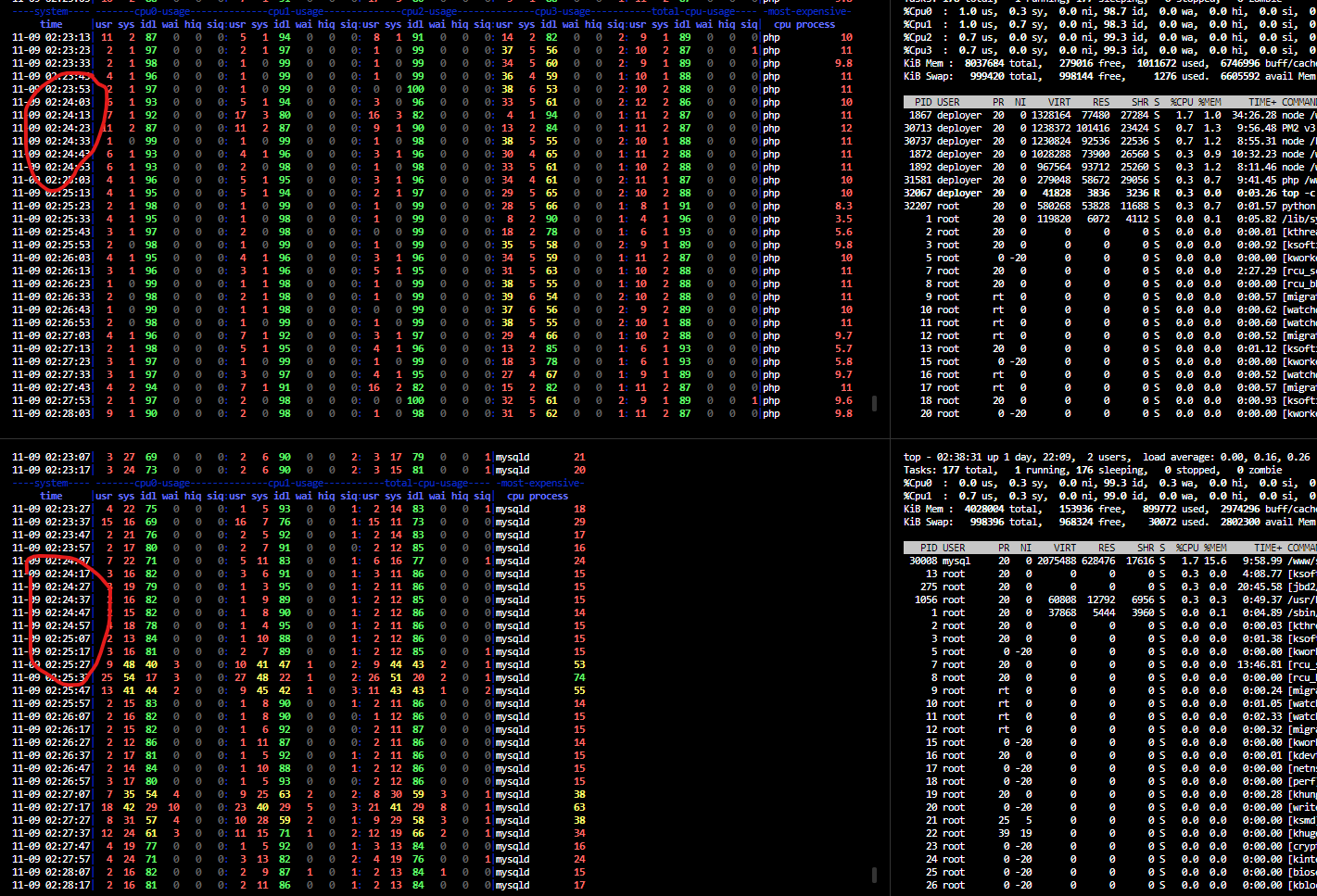Click timestamp 11-09 02:28:17 in mysqld pane
The image size is (1317, 896).
pyautogui.click(x=52, y=885)
